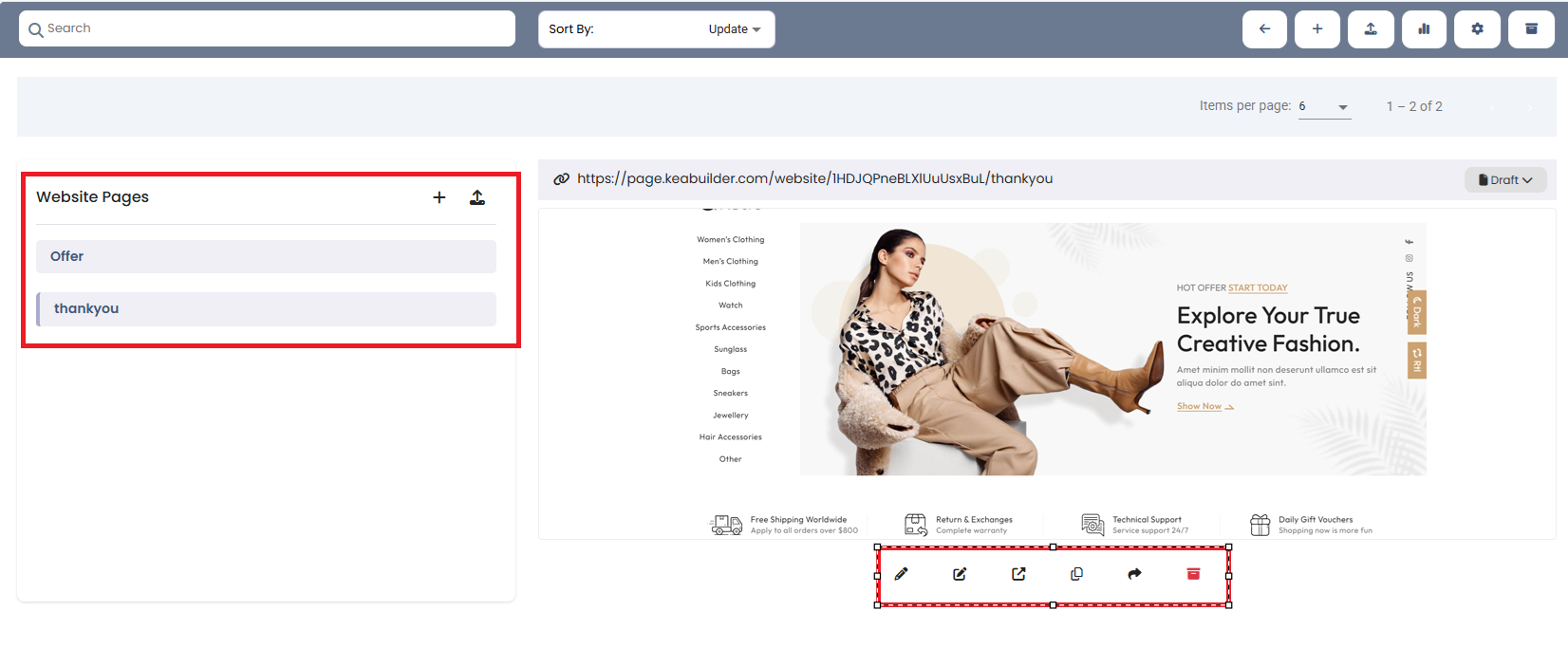Click the archive icon in top toolbar

(x=1531, y=29)
